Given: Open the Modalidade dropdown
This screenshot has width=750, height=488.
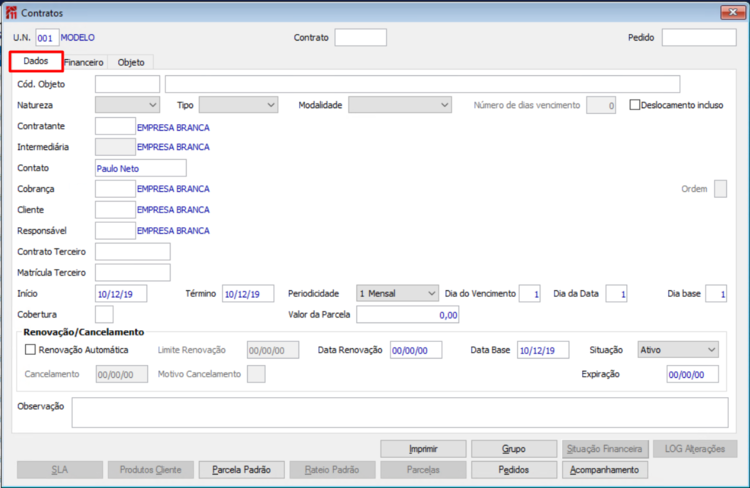Looking at the screenshot, I should click(x=400, y=105).
